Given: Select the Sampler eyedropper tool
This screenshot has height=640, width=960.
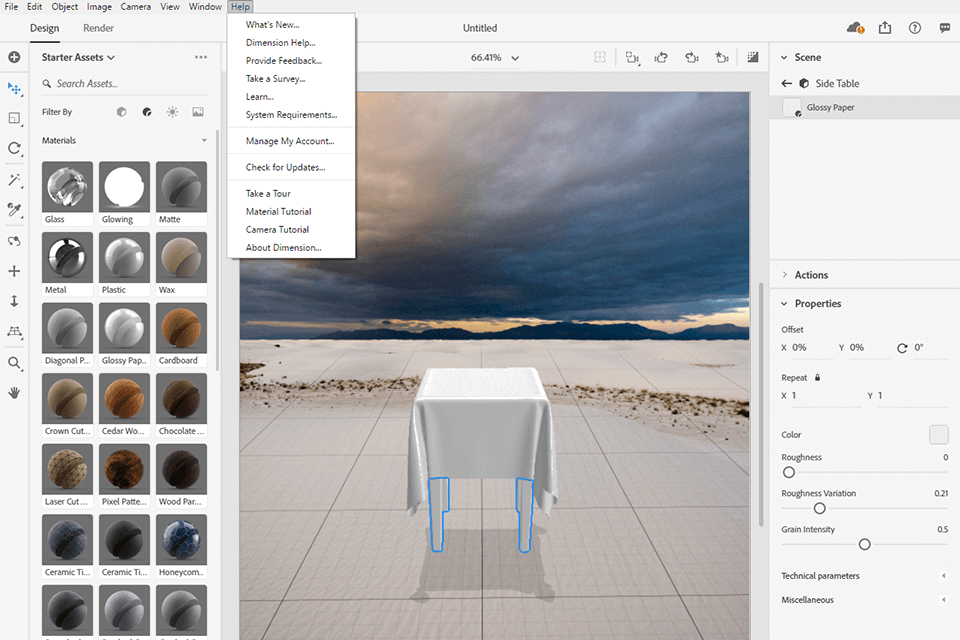Looking at the screenshot, I should [14, 210].
